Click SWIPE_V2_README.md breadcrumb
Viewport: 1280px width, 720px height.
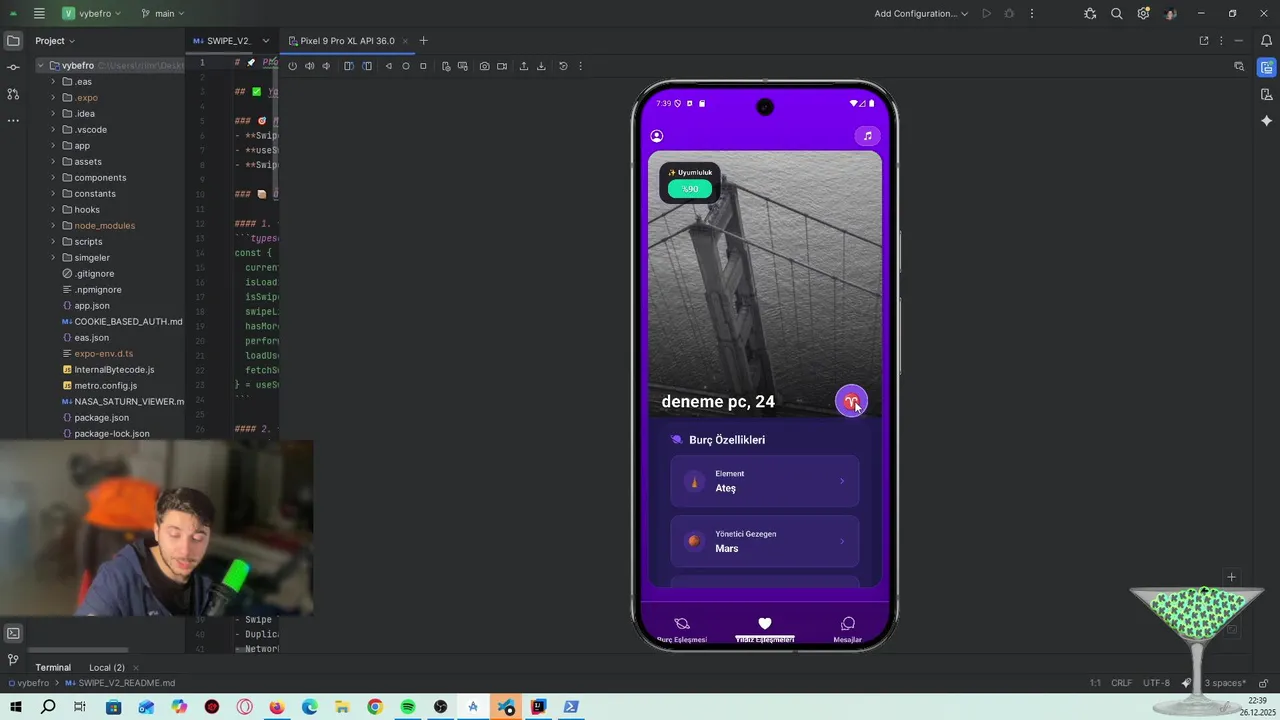pyautogui.click(x=126, y=683)
